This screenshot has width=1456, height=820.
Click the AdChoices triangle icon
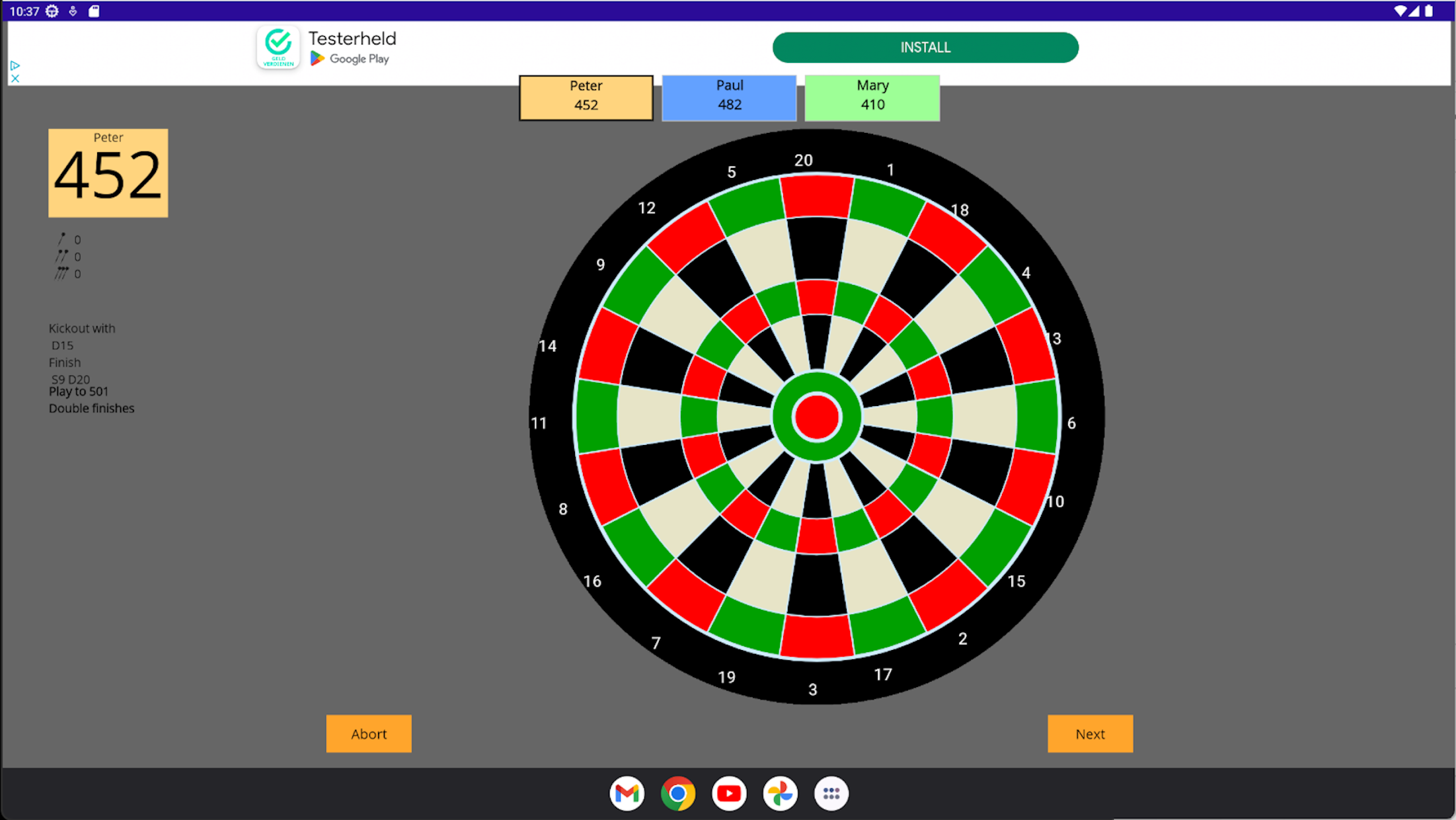(x=15, y=65)
